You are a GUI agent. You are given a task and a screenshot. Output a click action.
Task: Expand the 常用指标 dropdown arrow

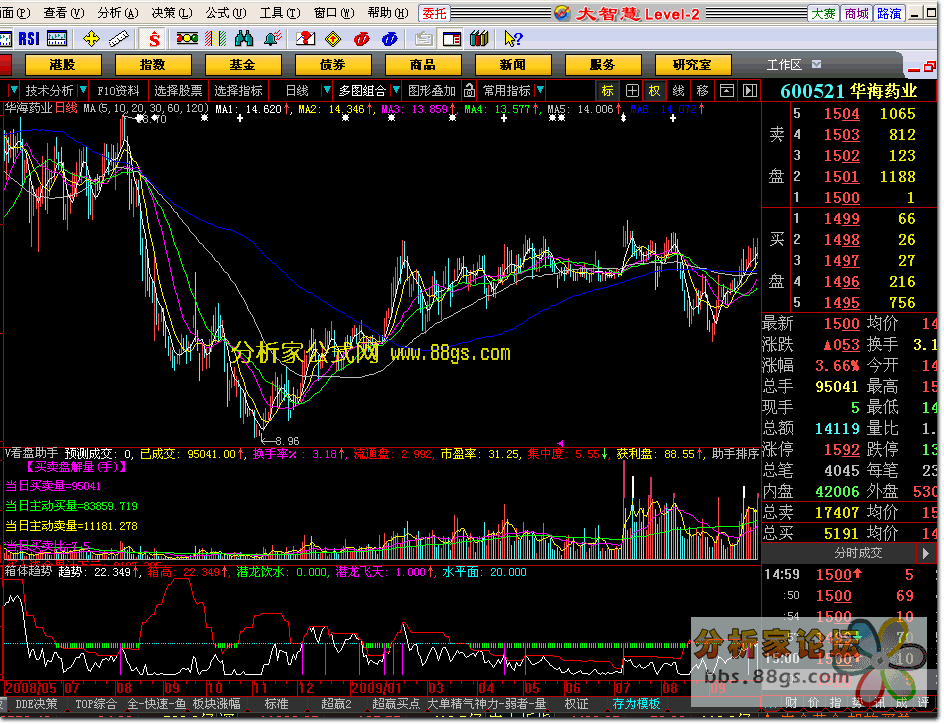(540, 90)
